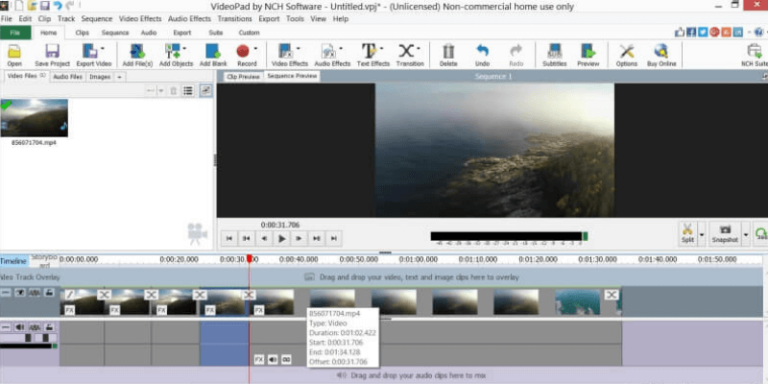Open the Sequence menu in the menu bar
This screenshot has height=384, width=768.
pyautogui.click(x=96, y=19)
